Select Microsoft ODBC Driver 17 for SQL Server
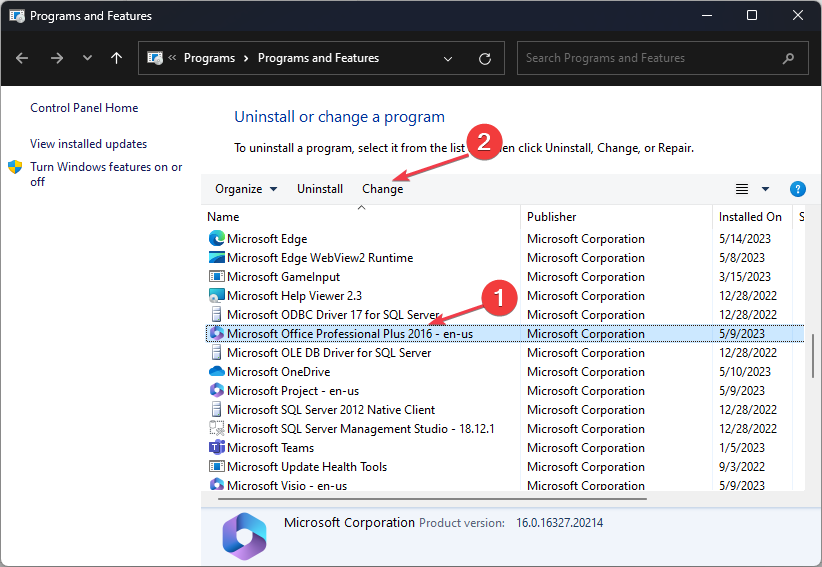Screen dimensions: 822x567 (333, 315)
